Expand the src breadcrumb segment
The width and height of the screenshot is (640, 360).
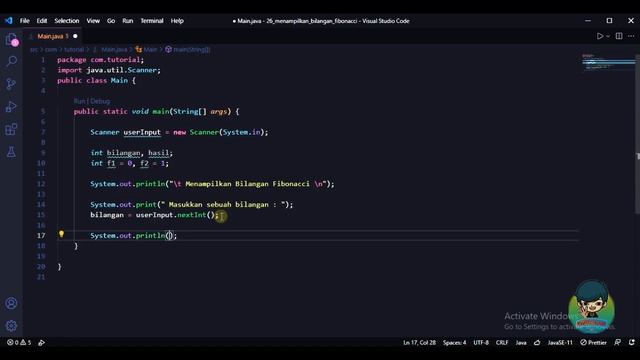(33, 49)
